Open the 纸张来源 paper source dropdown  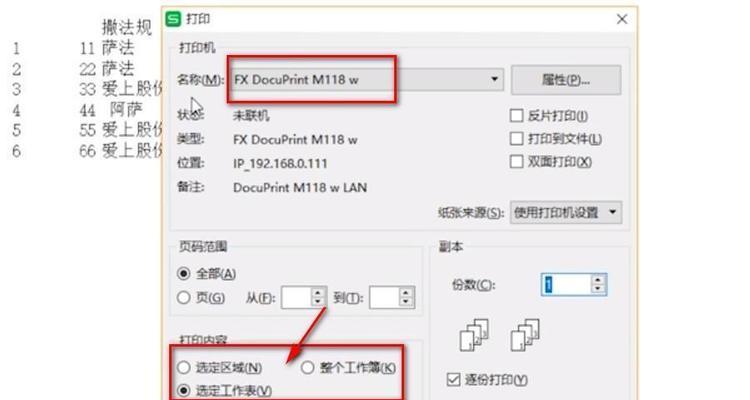[x=566, y=212]
